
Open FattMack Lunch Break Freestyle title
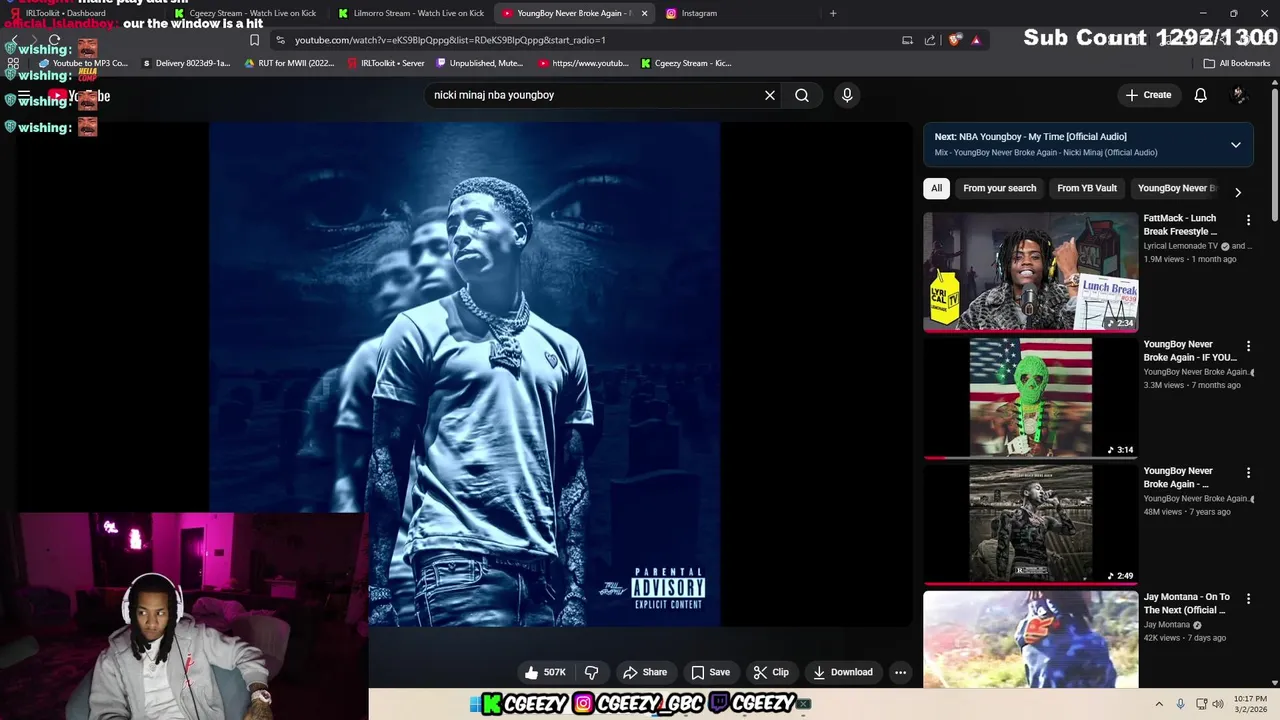(x=1181, y=225)
